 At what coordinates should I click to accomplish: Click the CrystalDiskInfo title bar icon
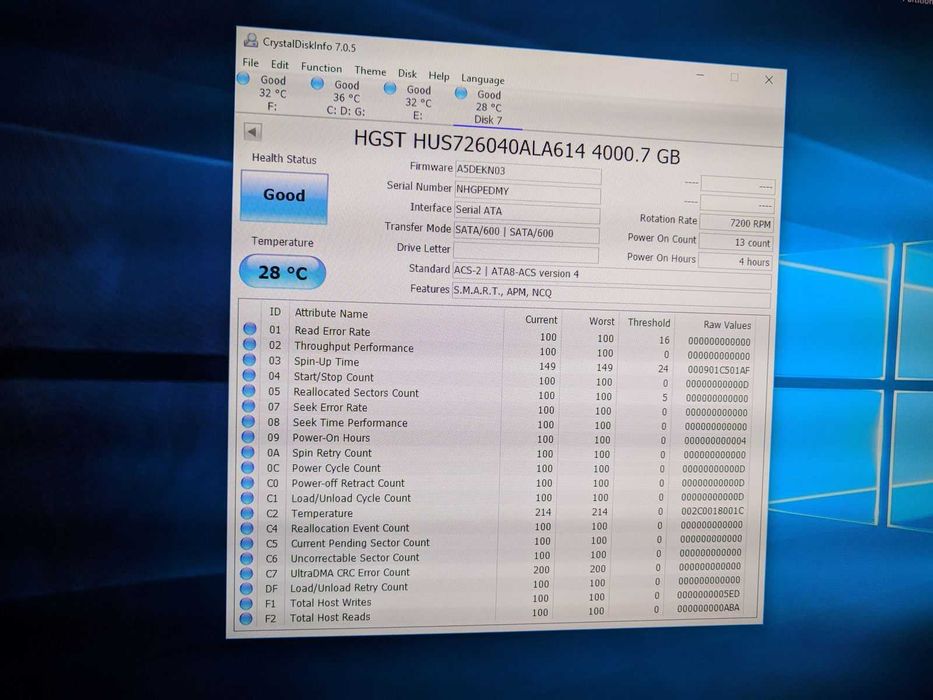click(x=251, y=40)
